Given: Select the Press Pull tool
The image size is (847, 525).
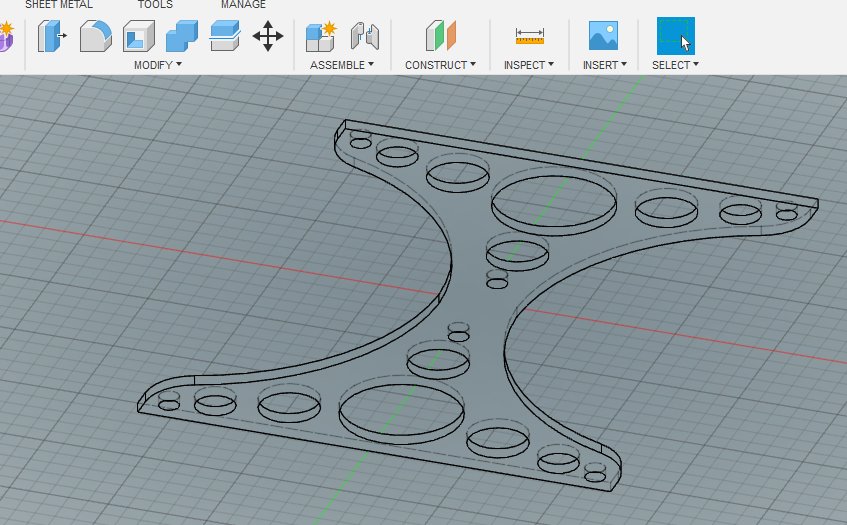Looking at the screenshot, I should 52,36.
